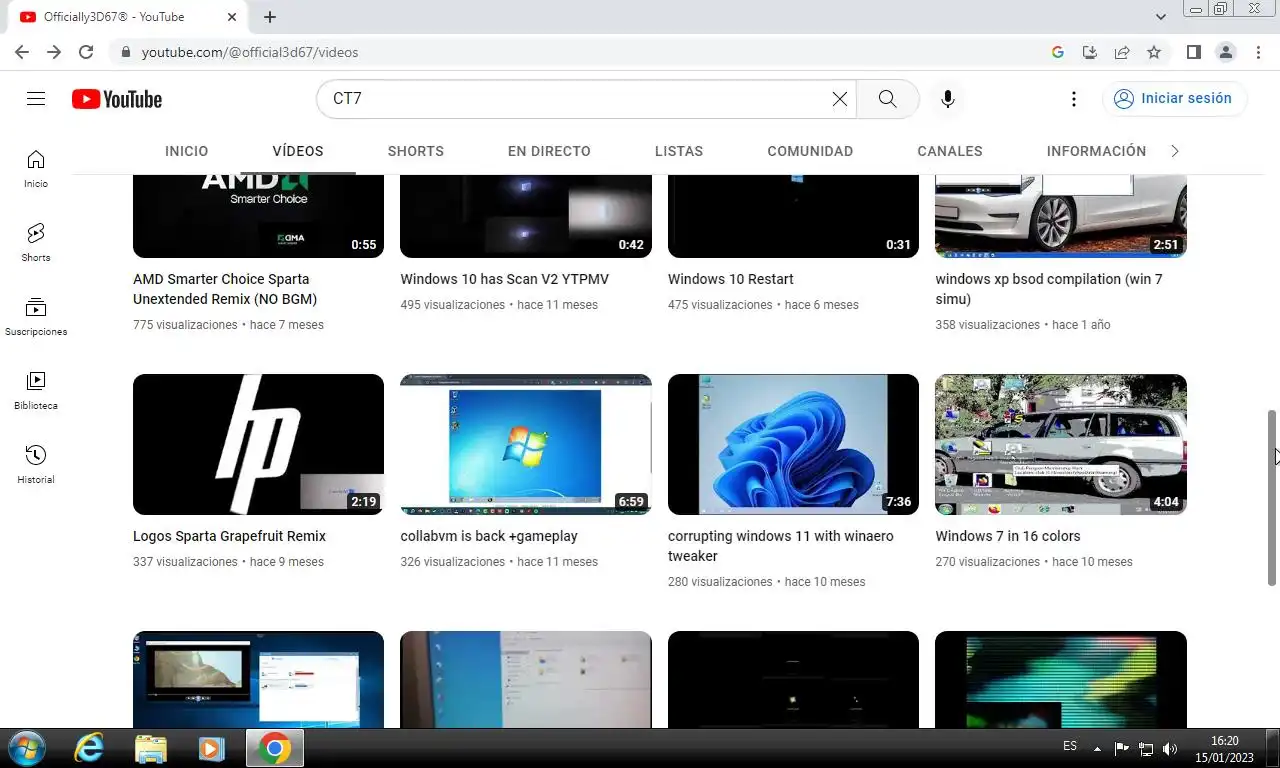Open Windows Media Player from taskbar
The height and width of the screenshot is (768, 1280).
tap(211, 748)
